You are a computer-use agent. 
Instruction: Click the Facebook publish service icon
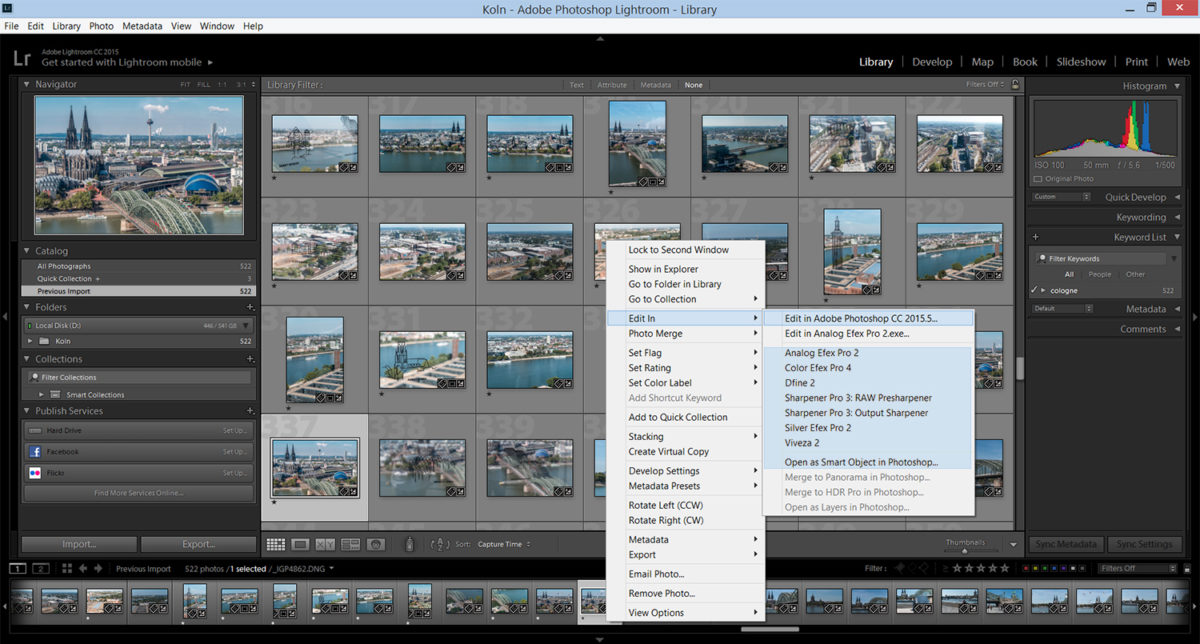point(35,452)
